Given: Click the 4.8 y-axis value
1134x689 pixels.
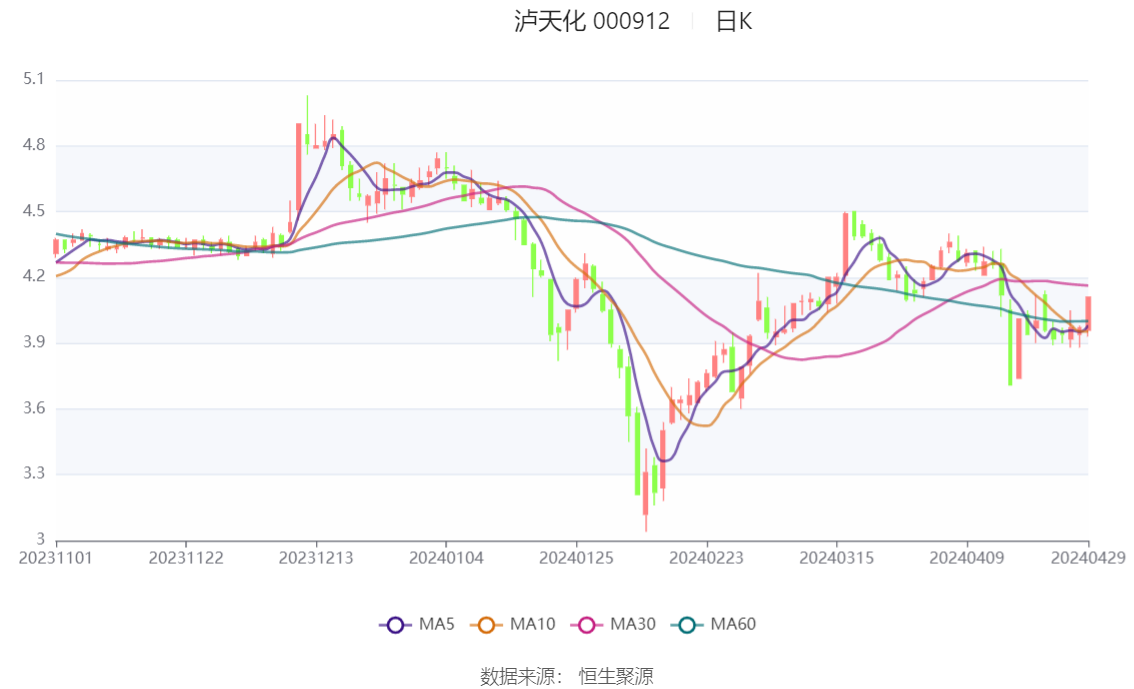Looking at the screenshot, I should (x=33, y=145).
